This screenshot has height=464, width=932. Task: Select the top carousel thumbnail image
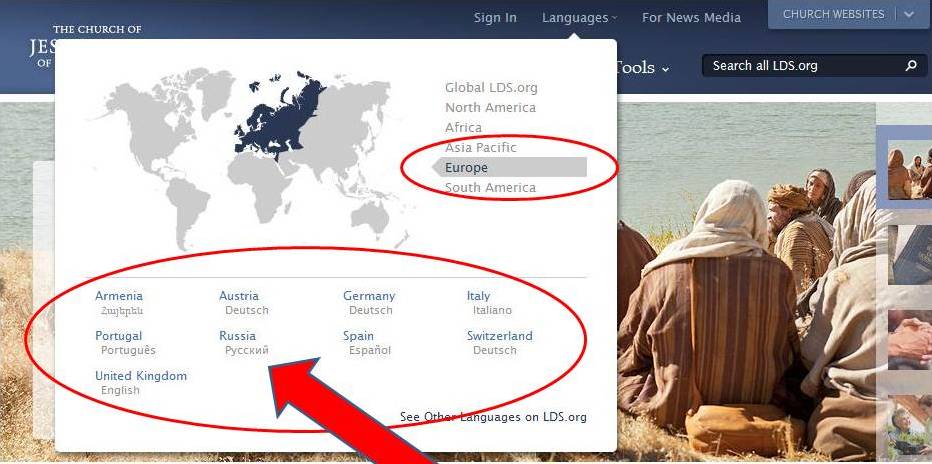(x=910, y=170)
